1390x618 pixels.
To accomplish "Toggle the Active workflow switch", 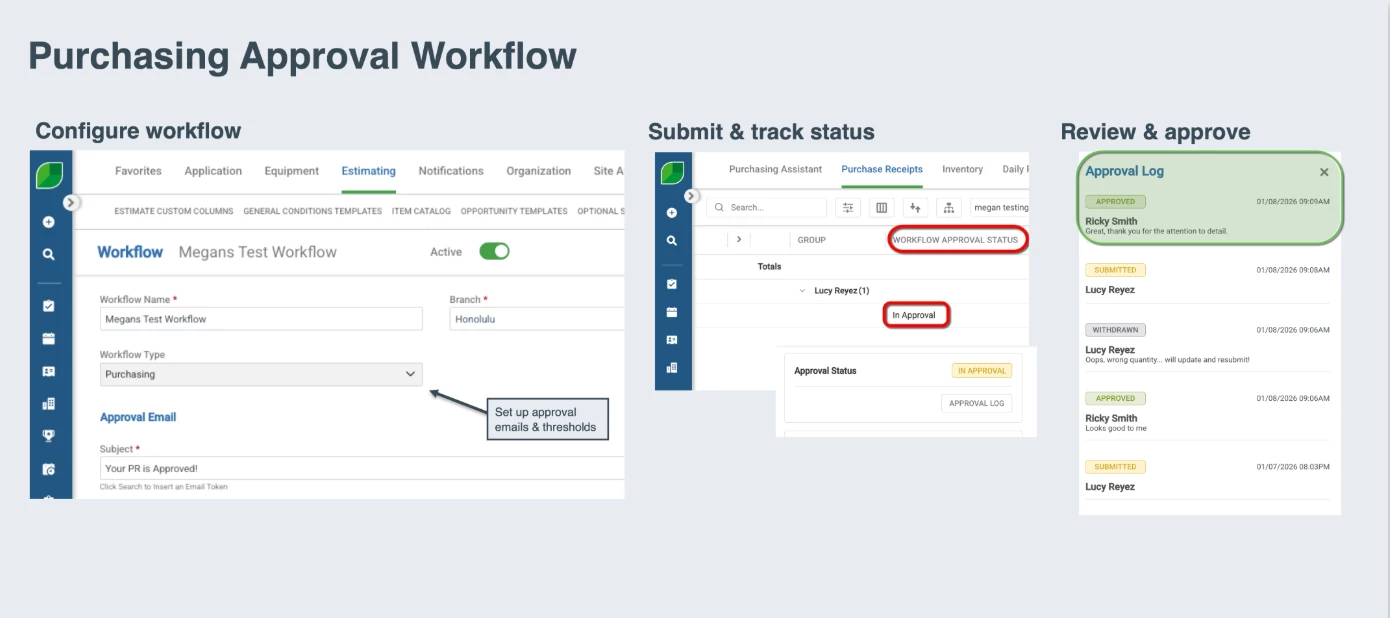I will pos(494,251).
